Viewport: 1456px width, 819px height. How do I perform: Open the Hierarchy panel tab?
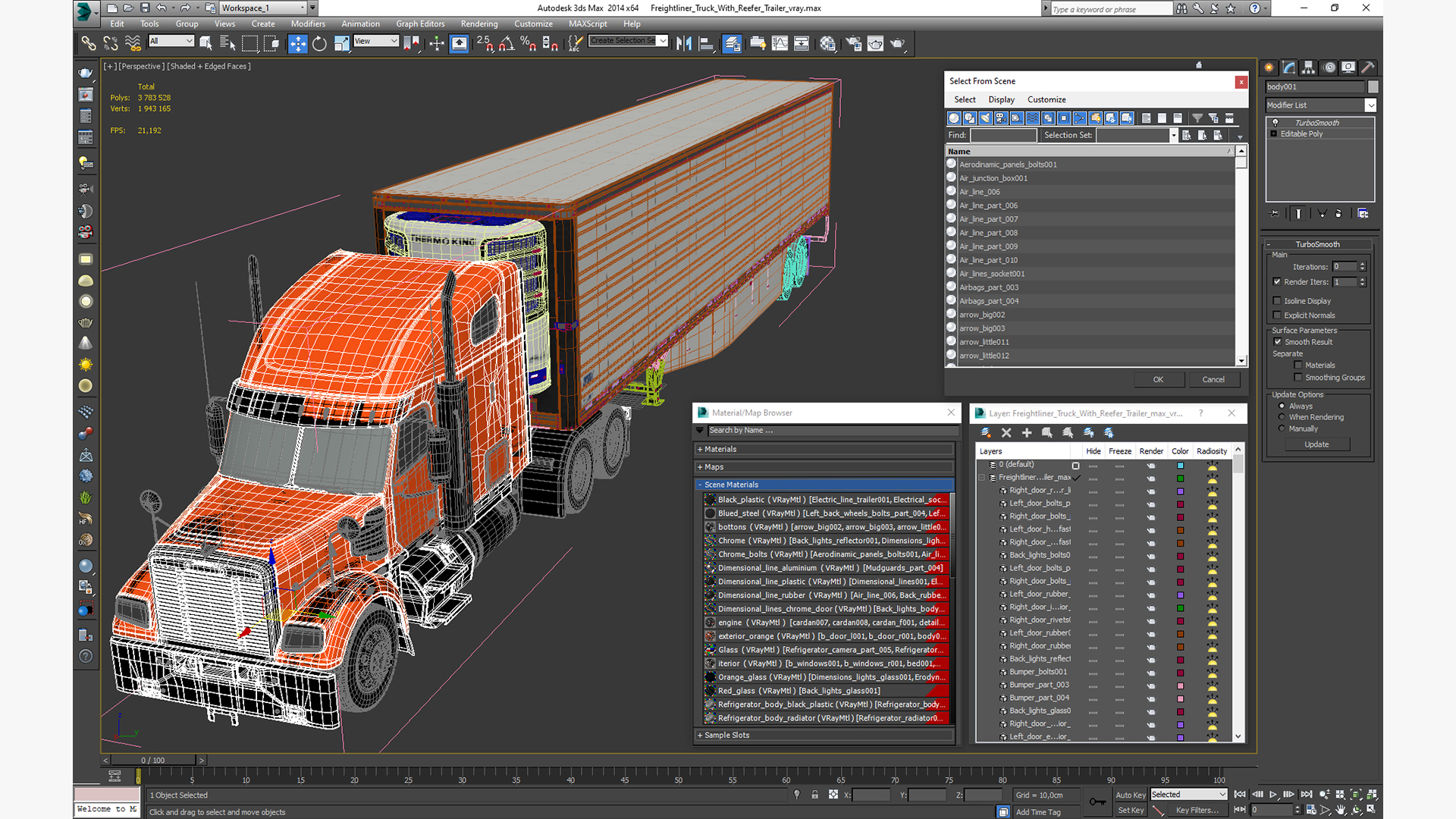click(x=1308, y=67)
